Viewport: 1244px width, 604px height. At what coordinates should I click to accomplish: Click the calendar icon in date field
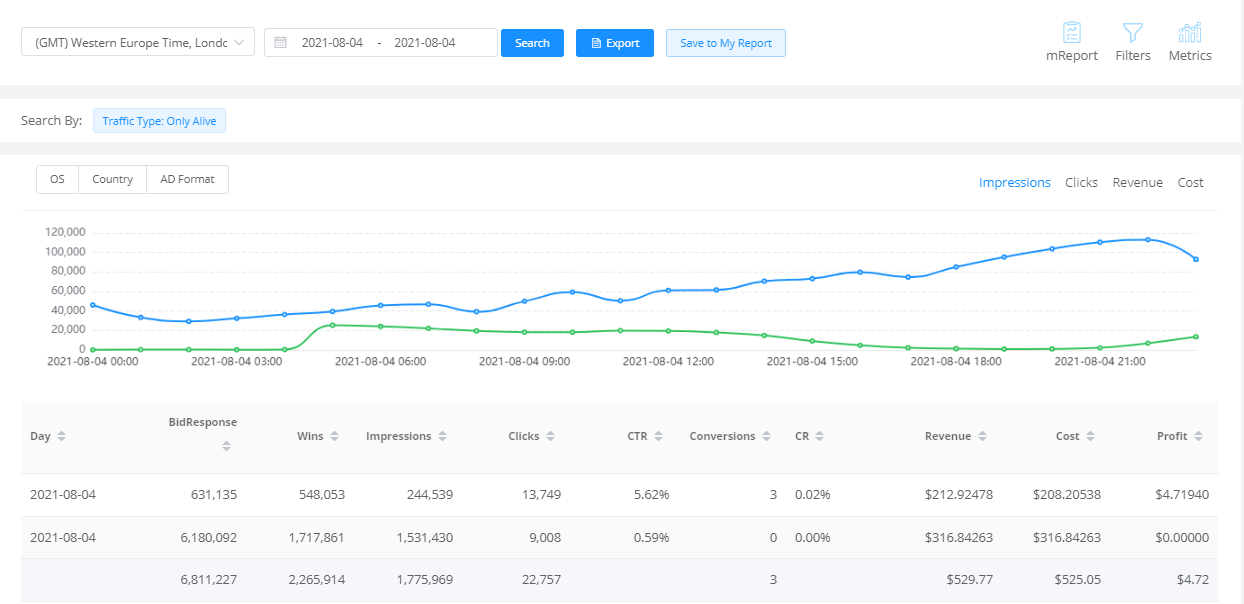[x=281, y=43]
